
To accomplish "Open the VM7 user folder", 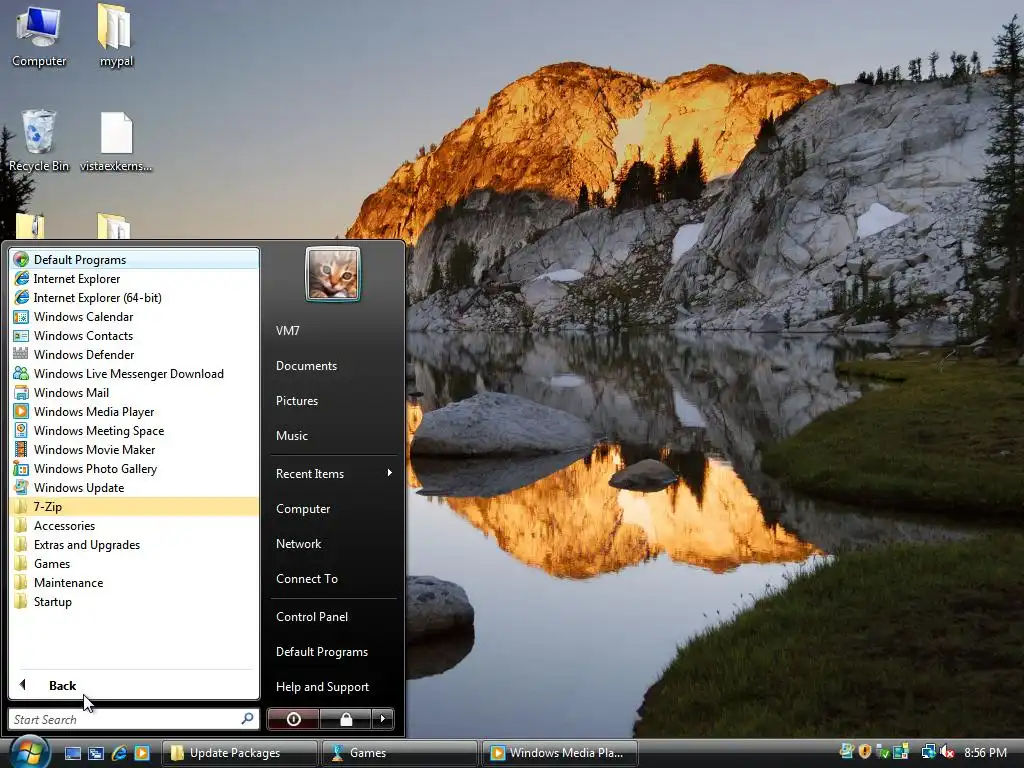I will (x=333, y=330).
